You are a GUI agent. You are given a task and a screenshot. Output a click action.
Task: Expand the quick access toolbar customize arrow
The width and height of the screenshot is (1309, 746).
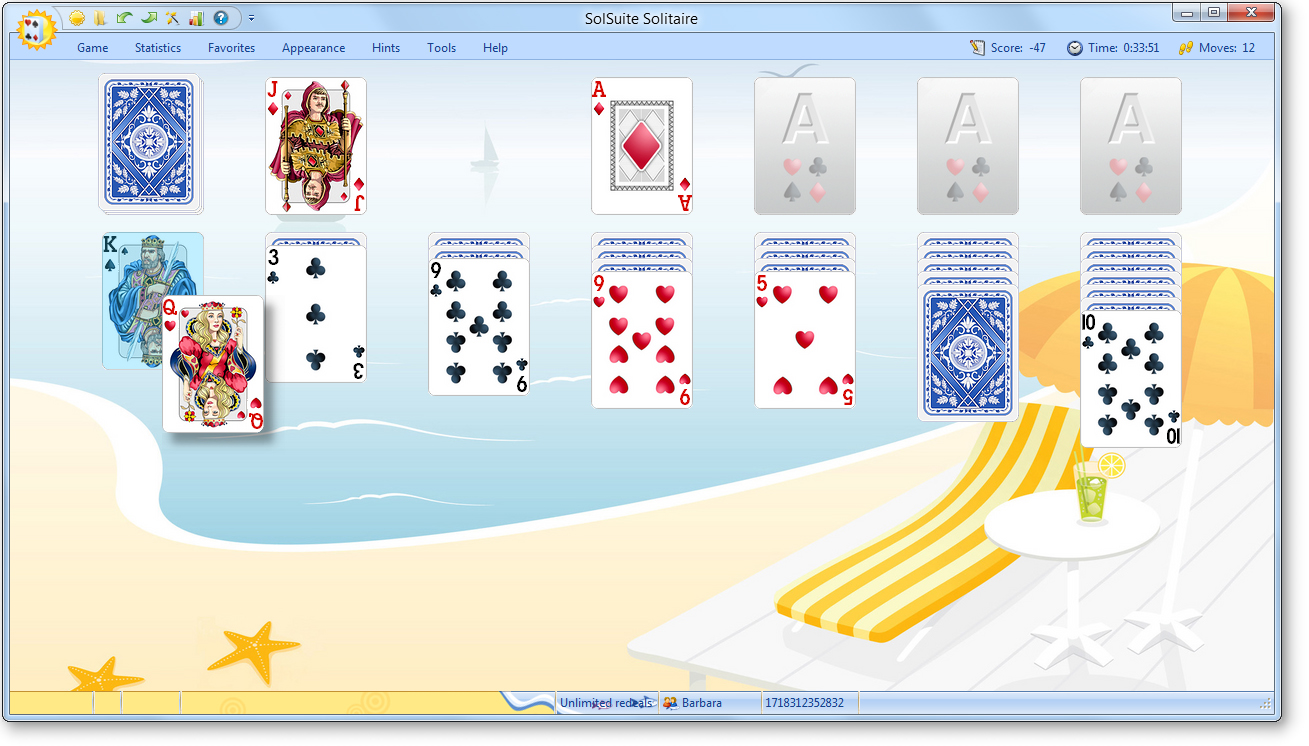click(x=251, y=18)
